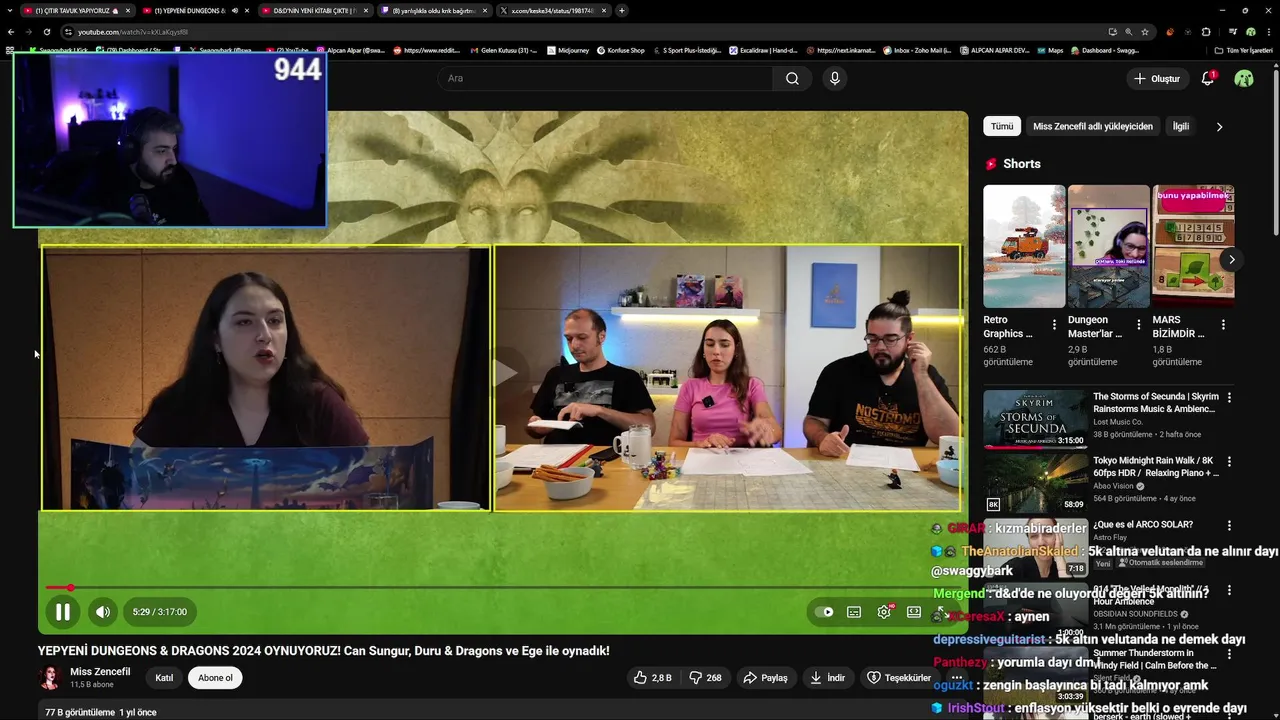Click the YouTube search magnifier button
The image size is (1280, 720).
coord(792,79)
